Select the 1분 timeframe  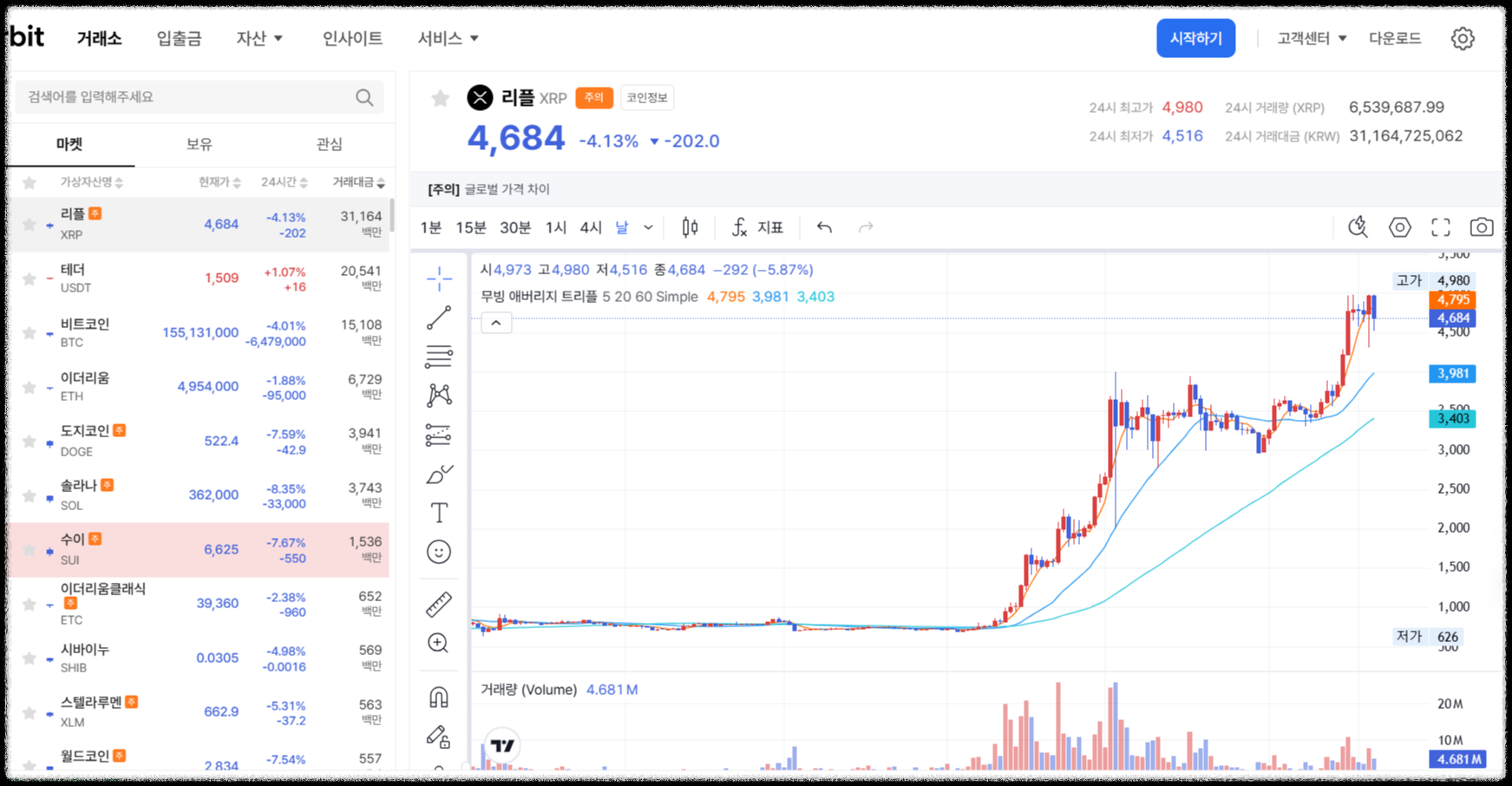pyautogui.click(x=431, y=227)
